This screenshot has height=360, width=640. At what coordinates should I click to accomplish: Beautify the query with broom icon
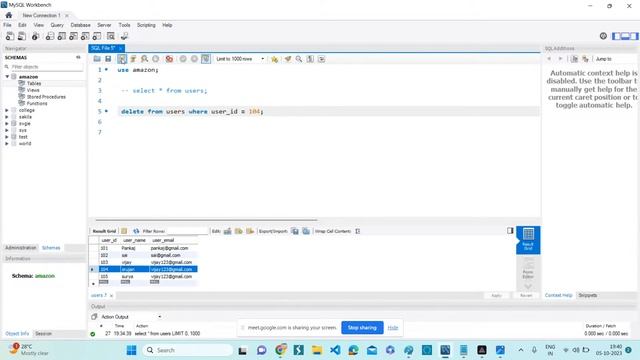(288, 59)
